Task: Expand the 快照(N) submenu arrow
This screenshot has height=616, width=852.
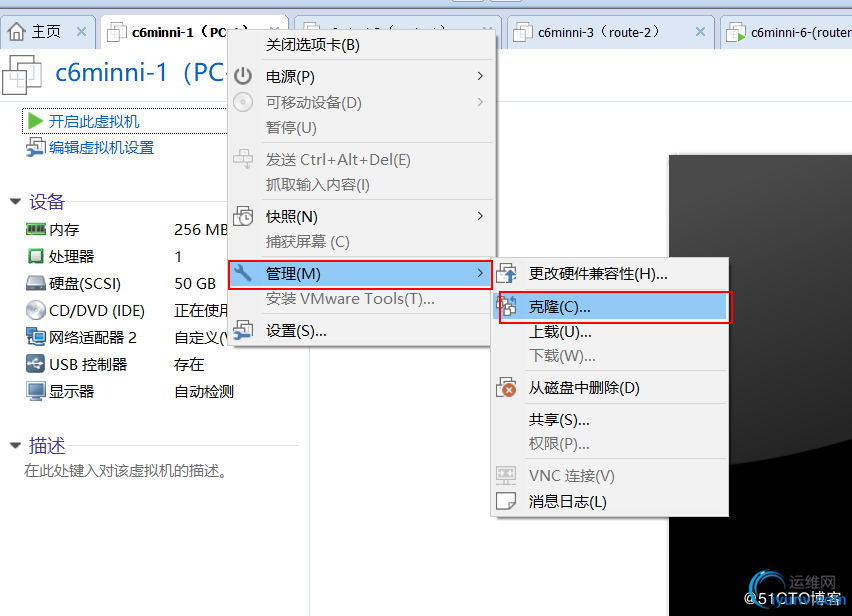Action: [x=480, y=216]
